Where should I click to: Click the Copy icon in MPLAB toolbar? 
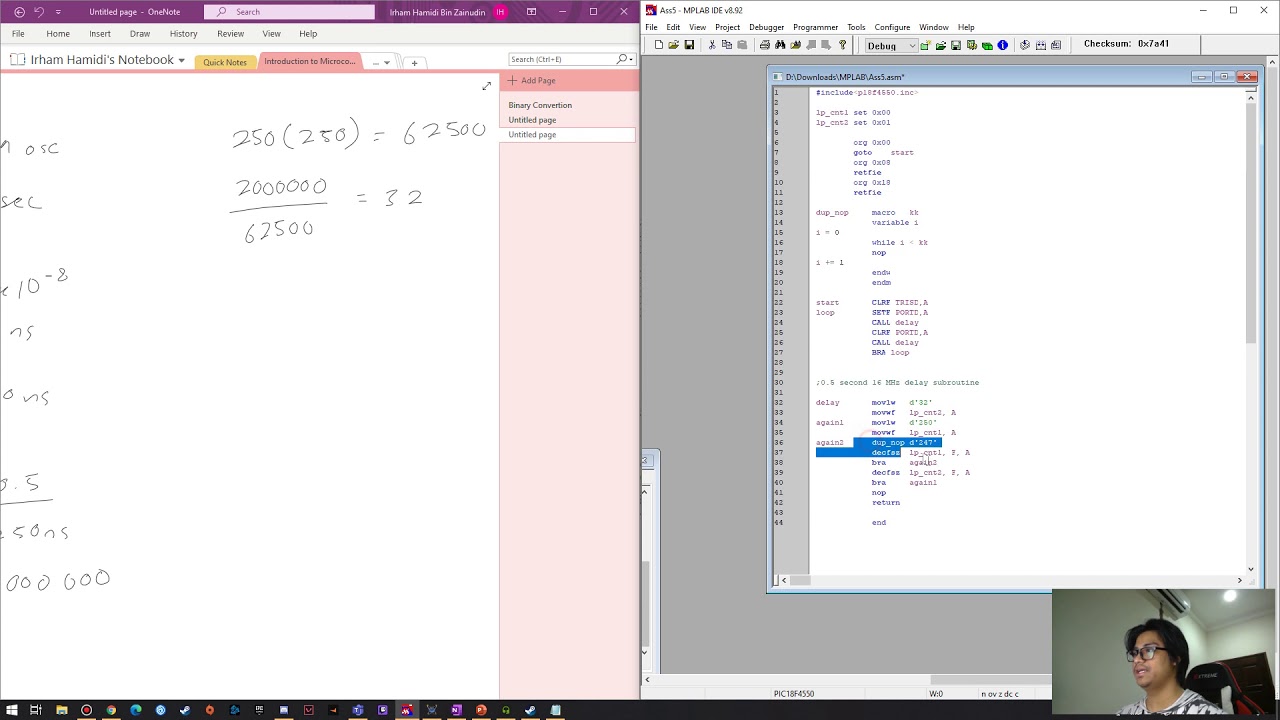[x=727, y=45]
